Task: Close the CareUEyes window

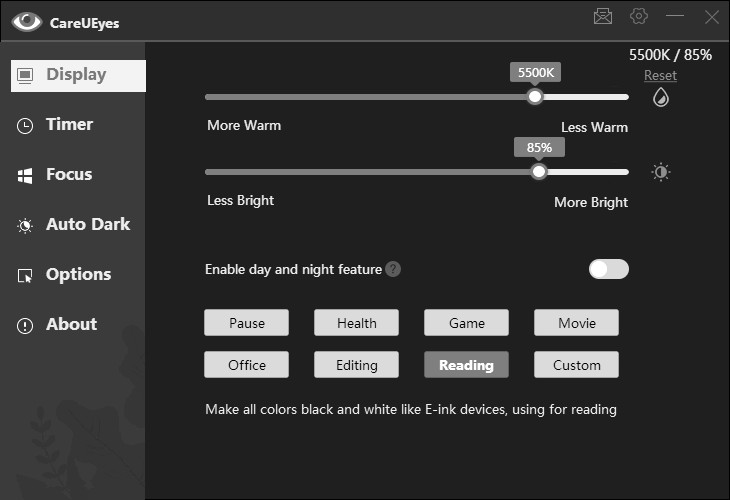Action: tap(711, 17)
